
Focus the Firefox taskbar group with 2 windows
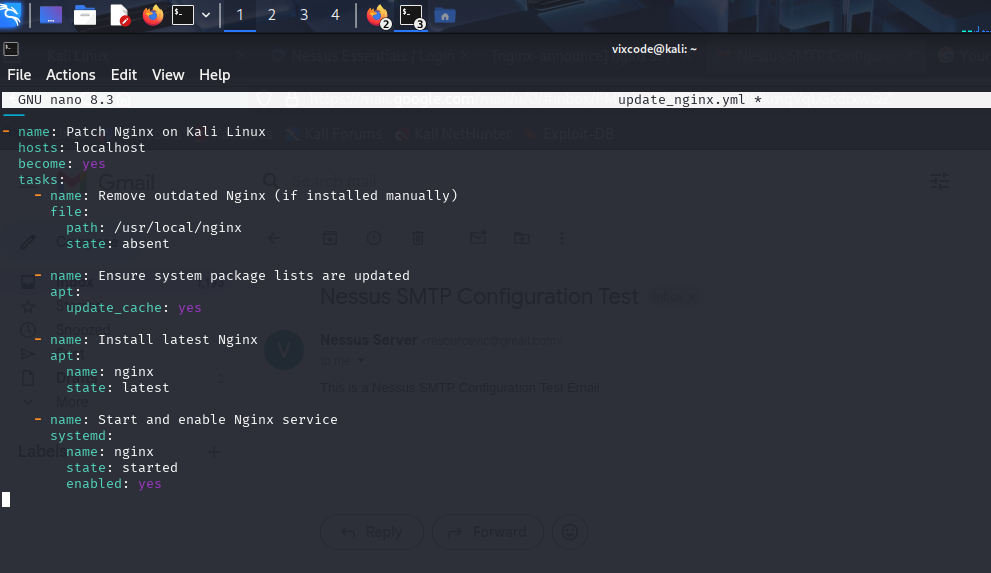point(378,16)
